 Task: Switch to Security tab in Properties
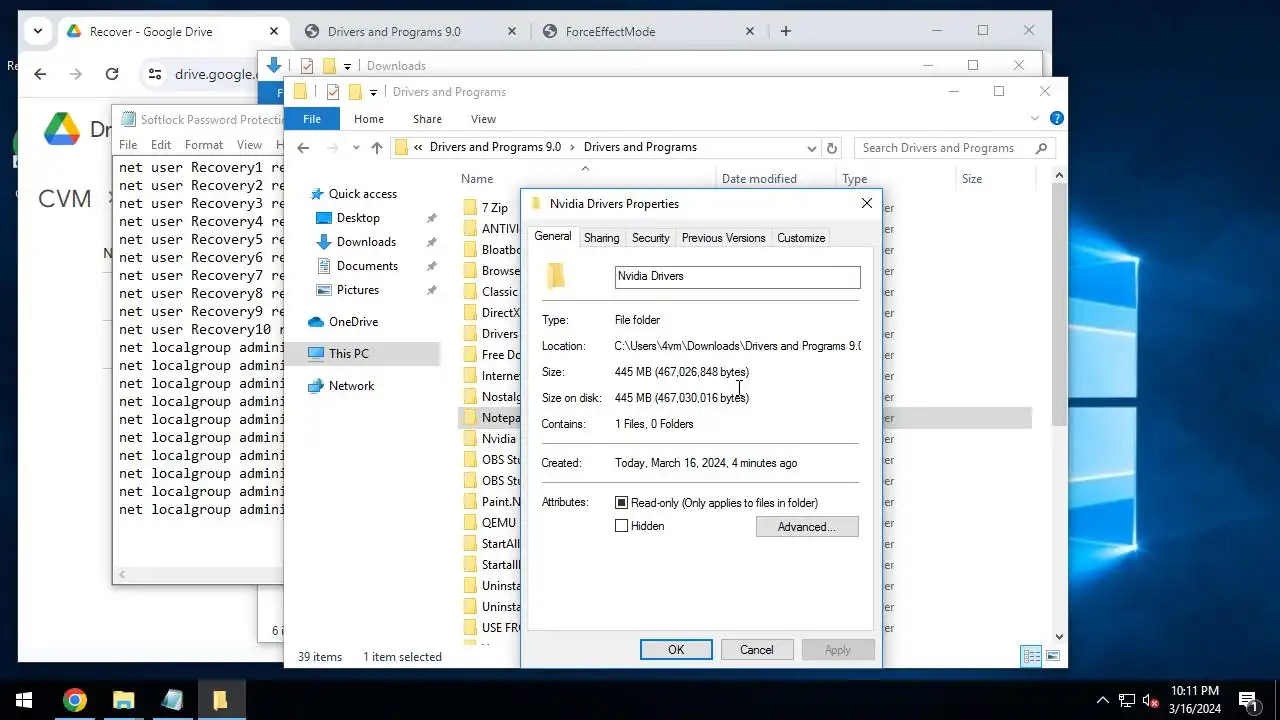pos(650,238)
